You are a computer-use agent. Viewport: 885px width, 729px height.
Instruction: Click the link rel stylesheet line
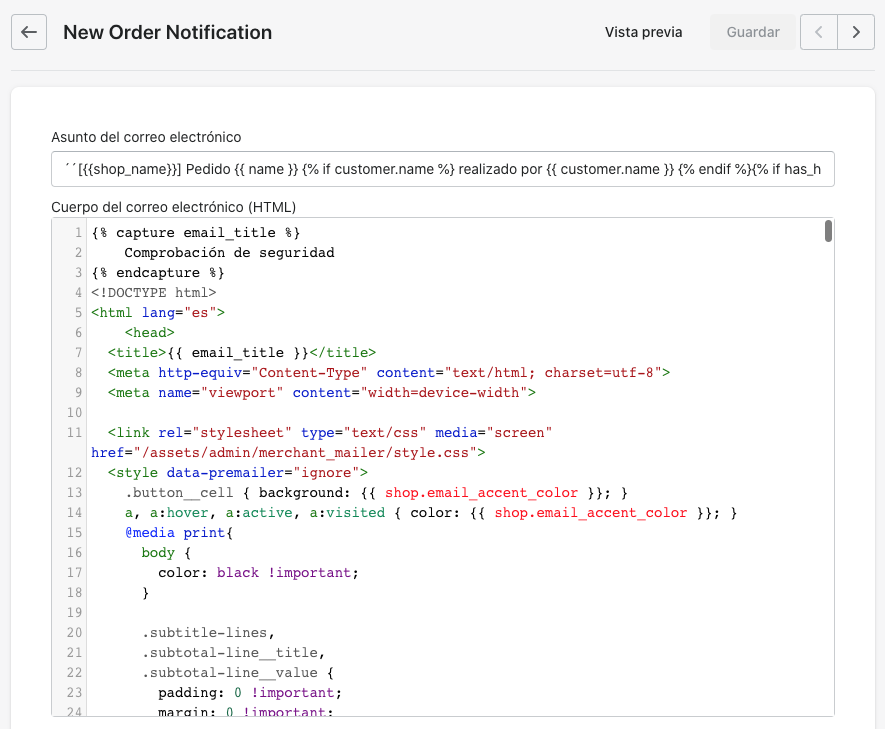coord(330,433)
